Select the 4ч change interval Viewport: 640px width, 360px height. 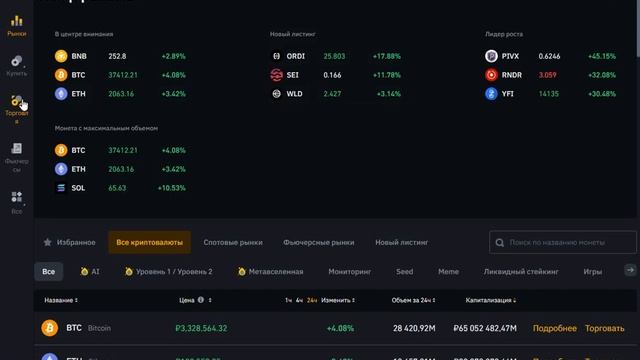pyautogui.click(x=299, y=300)
